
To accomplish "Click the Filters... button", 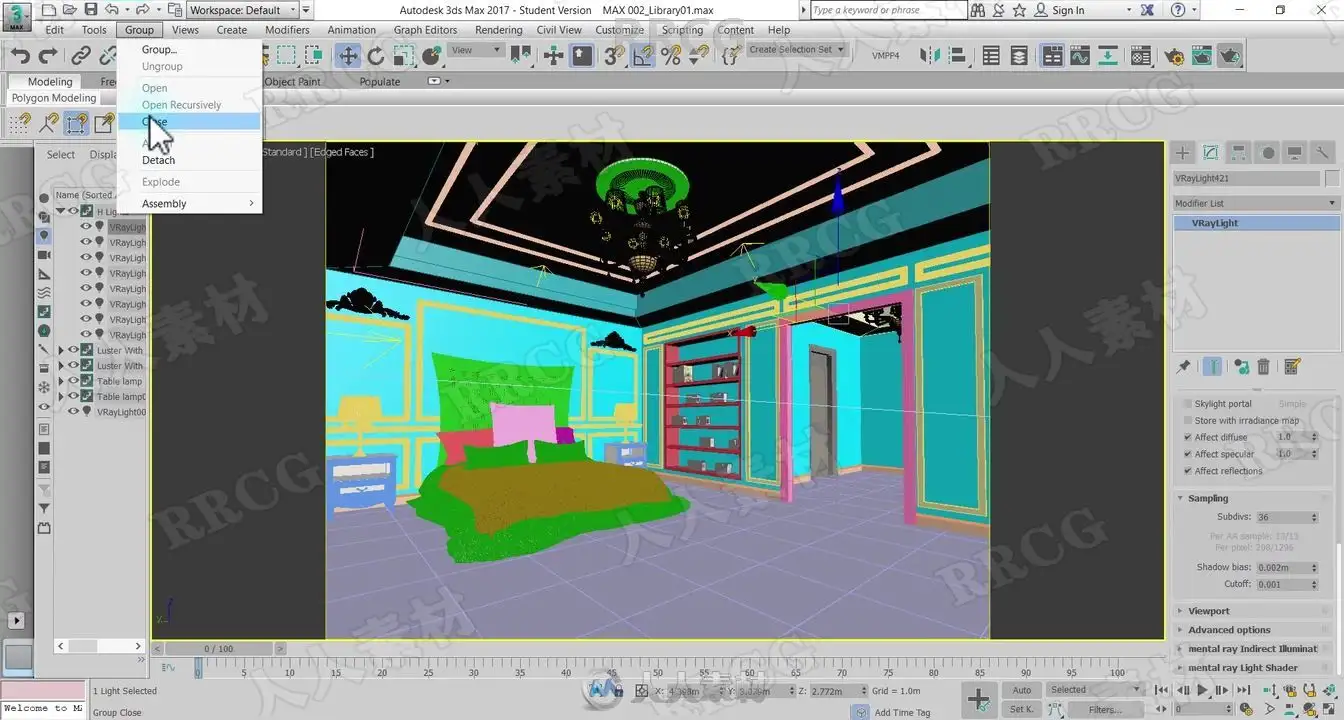I will click(x=1104, y=709).
